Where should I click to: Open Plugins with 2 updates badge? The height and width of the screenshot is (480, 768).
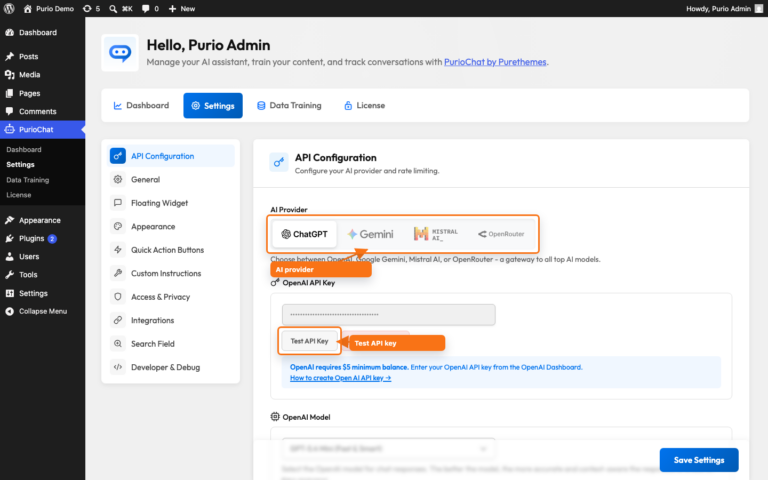click(x=42, y=238)
